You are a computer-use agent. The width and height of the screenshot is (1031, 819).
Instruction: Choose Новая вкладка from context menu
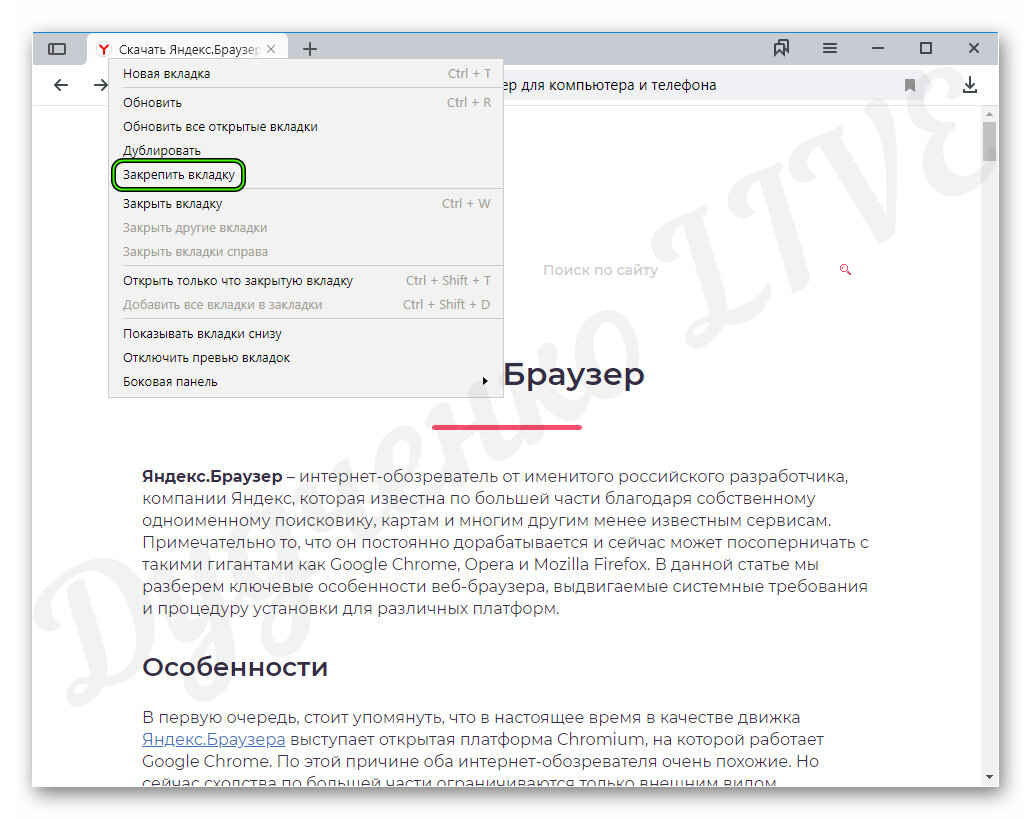point(306,74)
